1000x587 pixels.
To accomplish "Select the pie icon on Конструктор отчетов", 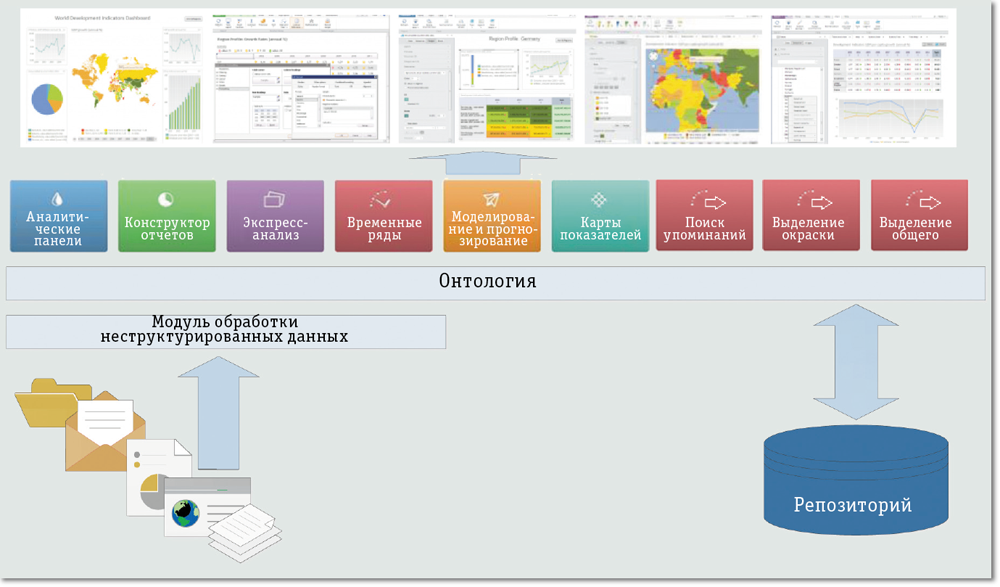I will click(166, 199).
